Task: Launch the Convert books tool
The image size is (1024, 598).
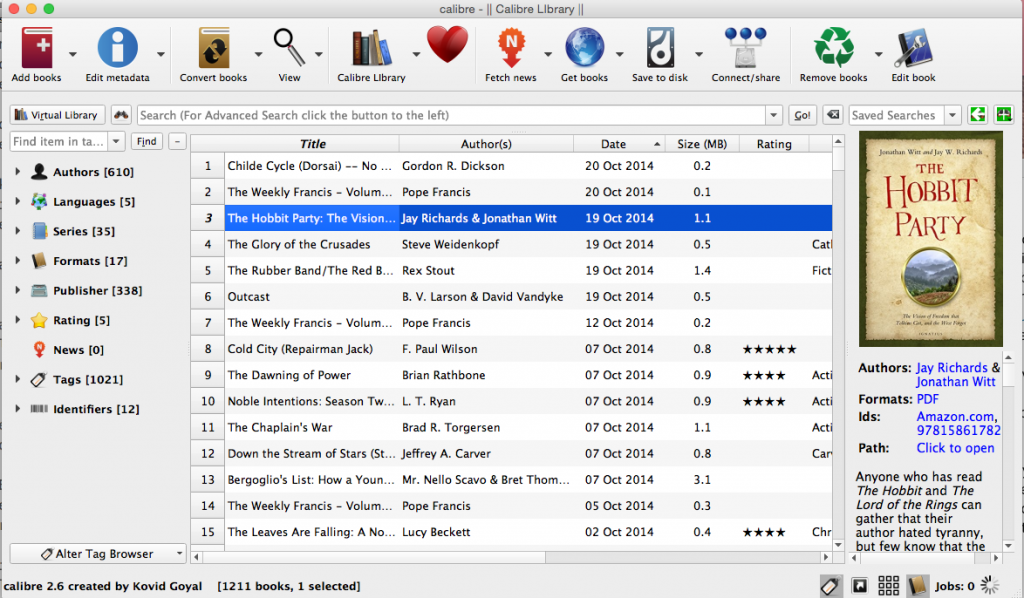Action: click(214, 48)
